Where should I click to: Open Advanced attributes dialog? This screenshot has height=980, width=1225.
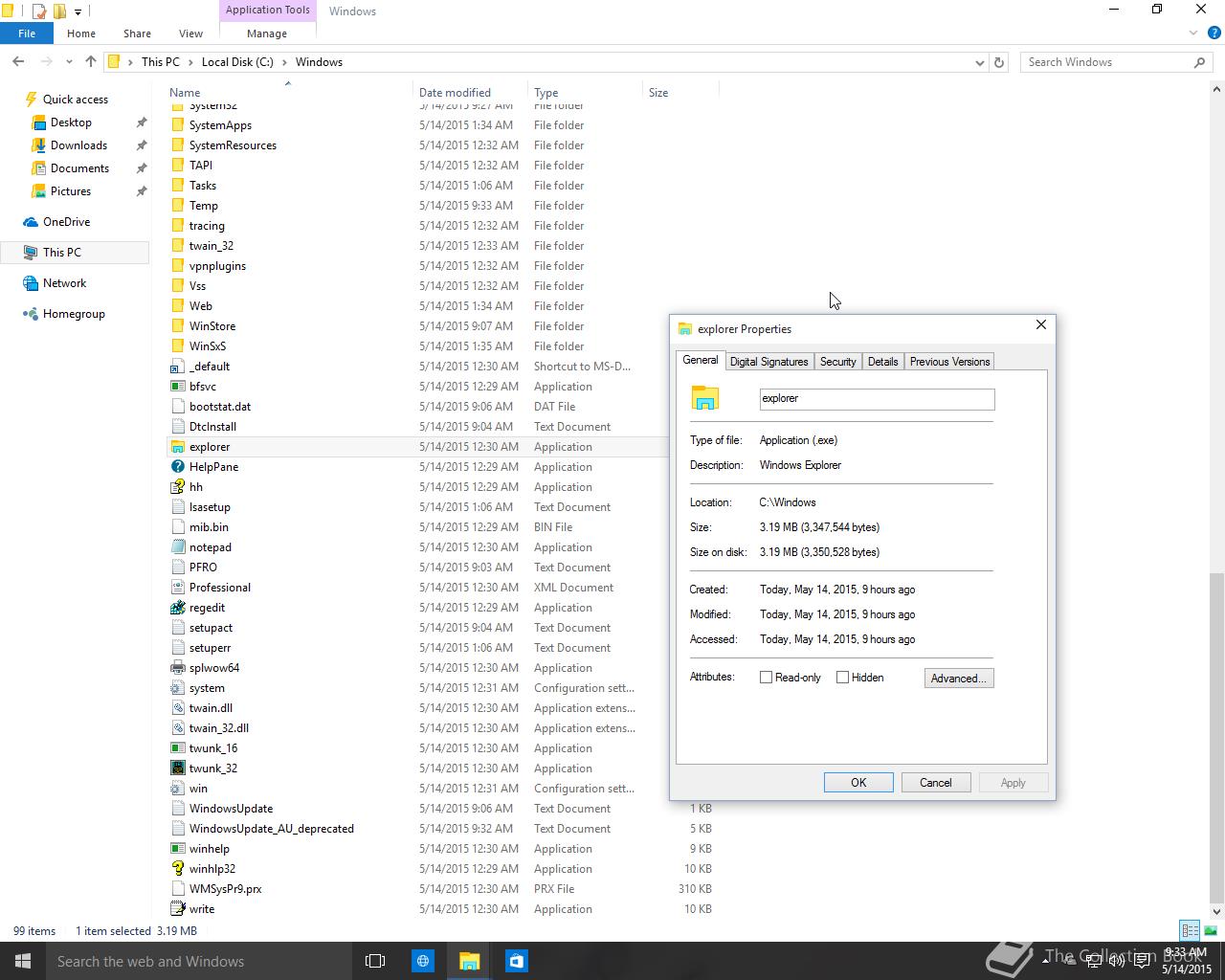pyautogui.click(x=959, y=679)
